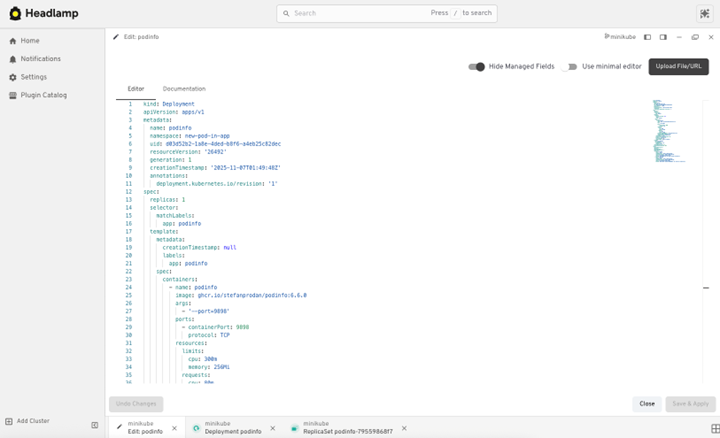Go to Settings in the sidebar

click(x=33, y=77)
